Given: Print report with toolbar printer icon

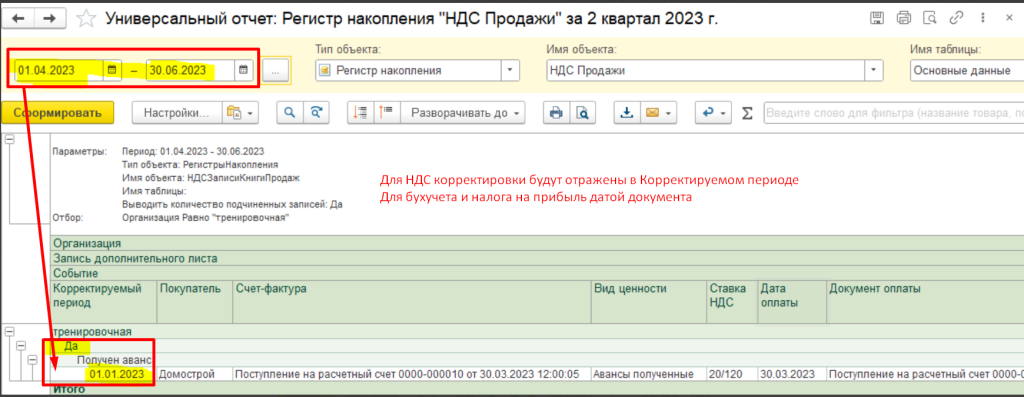Looking at the screenshot, I should click(x=556, y=112).
